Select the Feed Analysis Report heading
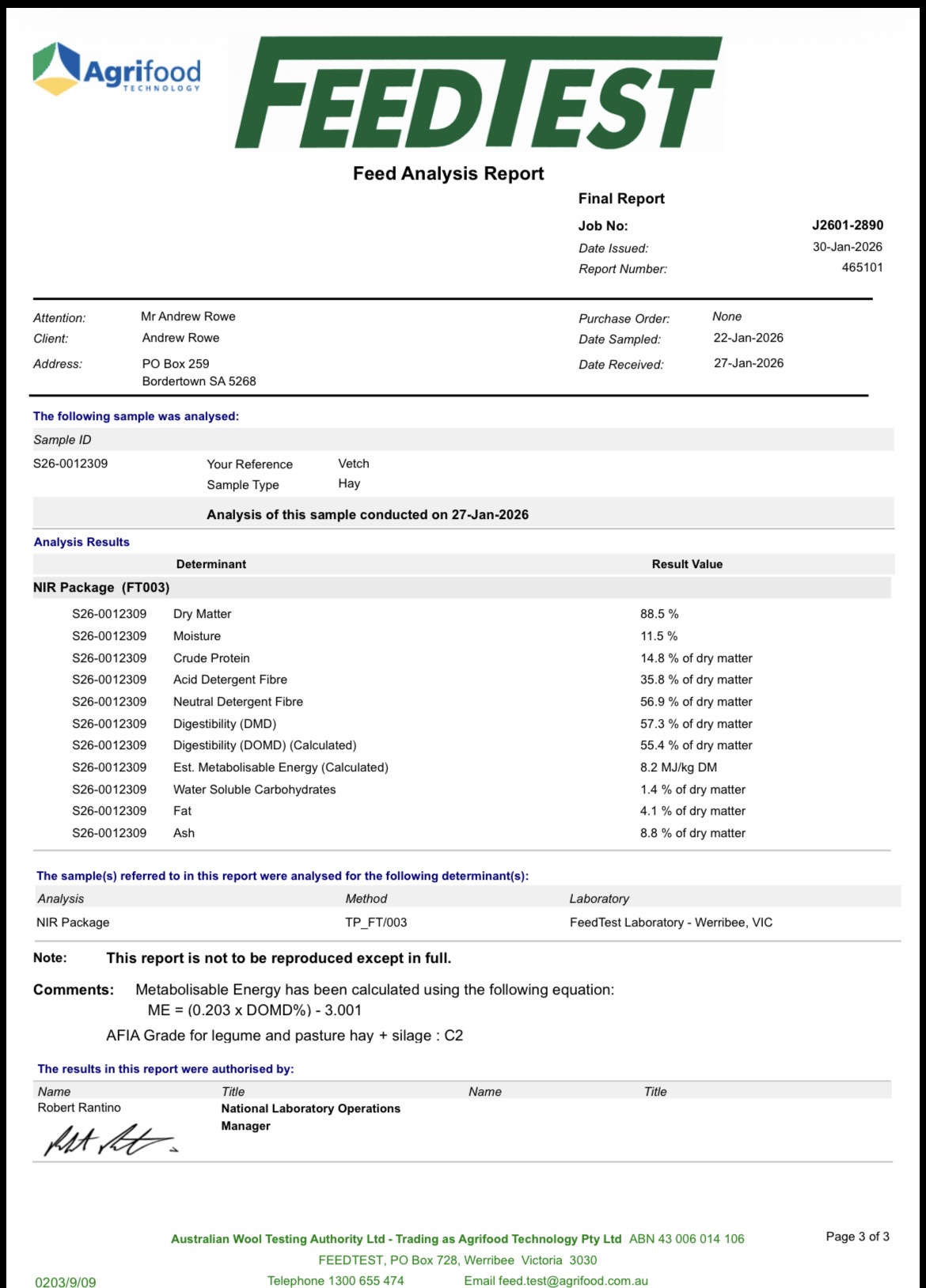The height and width of the screenshot is (1288, 926). (449, 173)
